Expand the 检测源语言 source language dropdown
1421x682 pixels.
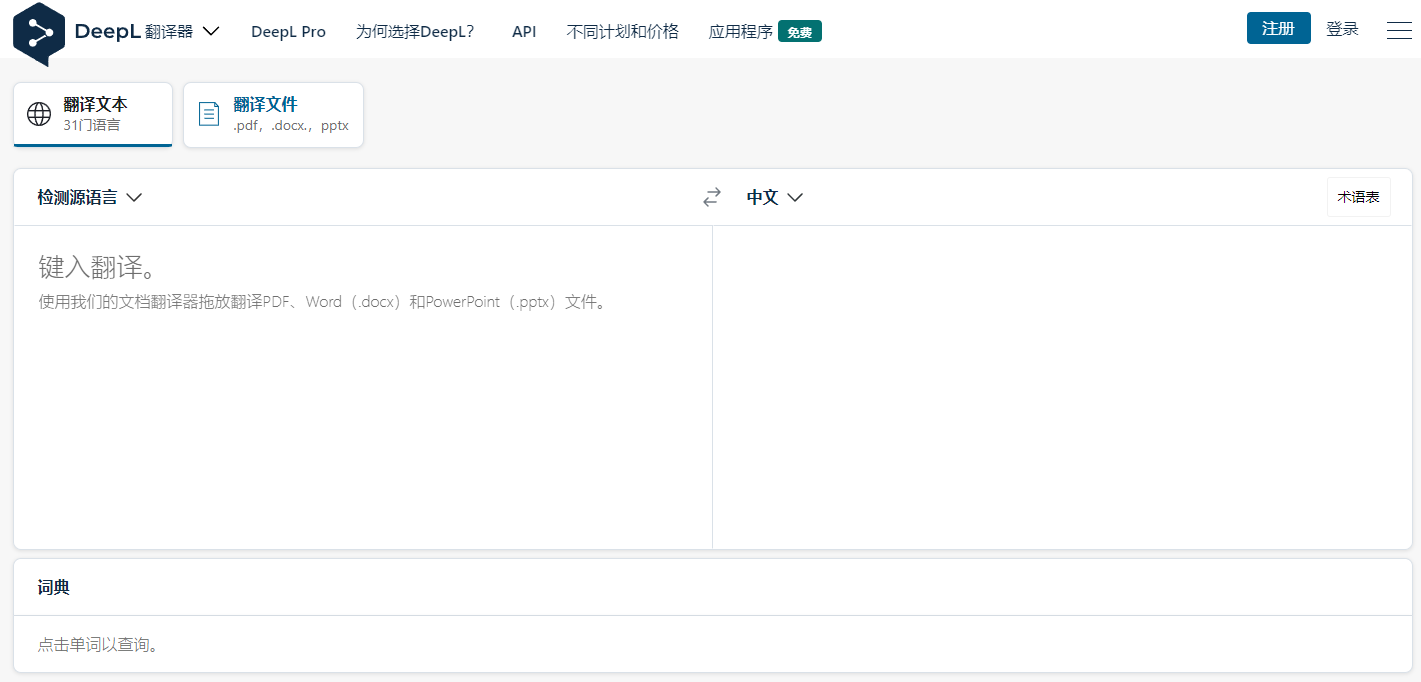click(x=90, y=197)
